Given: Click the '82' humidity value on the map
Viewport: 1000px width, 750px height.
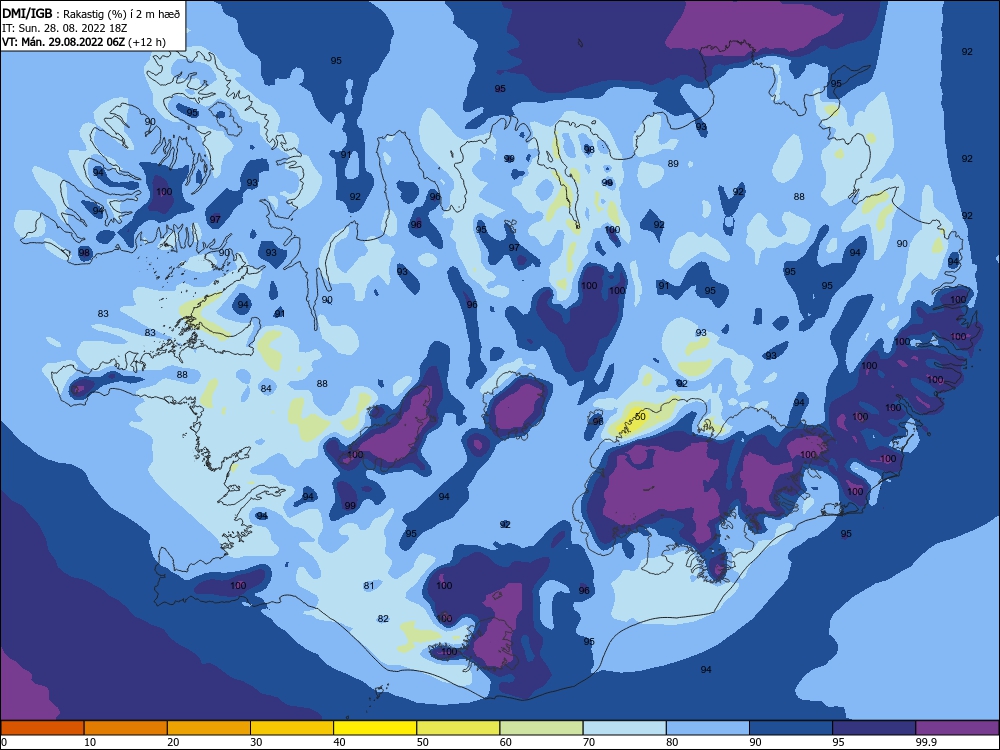Looking at the screenshot, I should pyautogui.click(x=383, y=619).
